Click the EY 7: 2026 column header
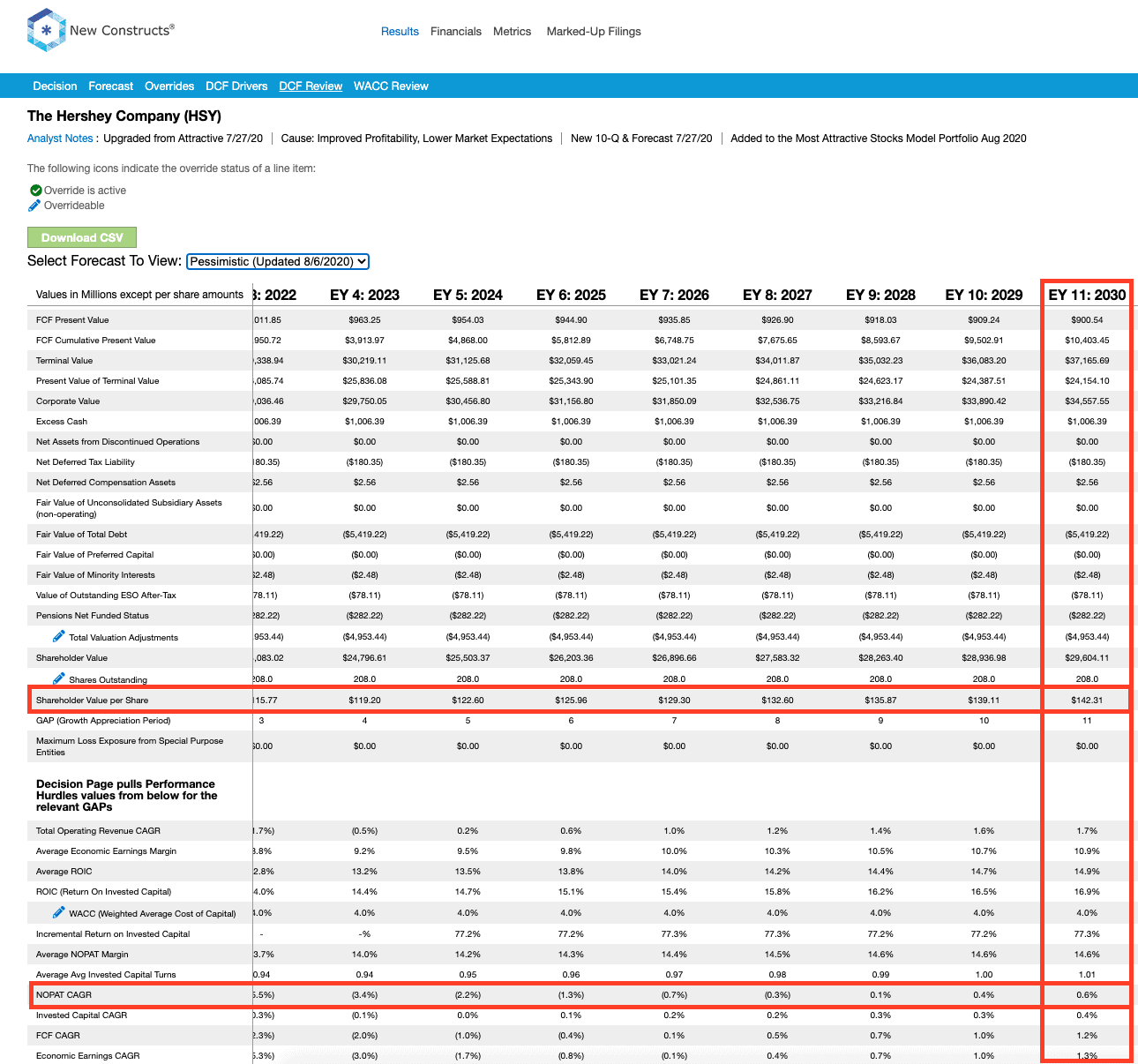This screenshot has height=1064, width=1138. (674, 295)
